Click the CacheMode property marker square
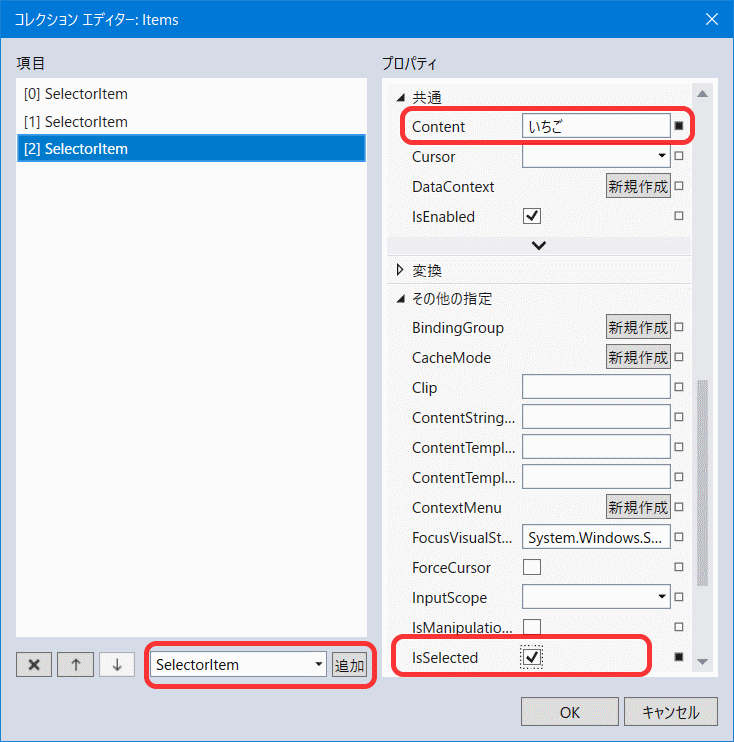The height and width of the screenshot is (742, 734). (x=679, y=357)
